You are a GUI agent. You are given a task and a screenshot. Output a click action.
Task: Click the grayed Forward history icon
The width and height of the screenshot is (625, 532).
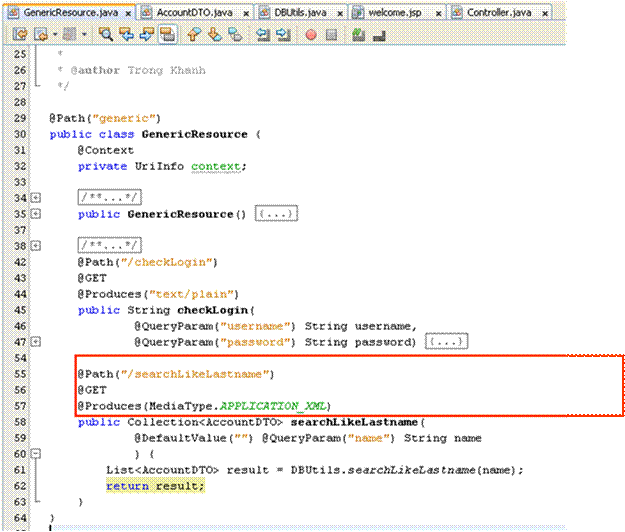click(x=69, y=35)
